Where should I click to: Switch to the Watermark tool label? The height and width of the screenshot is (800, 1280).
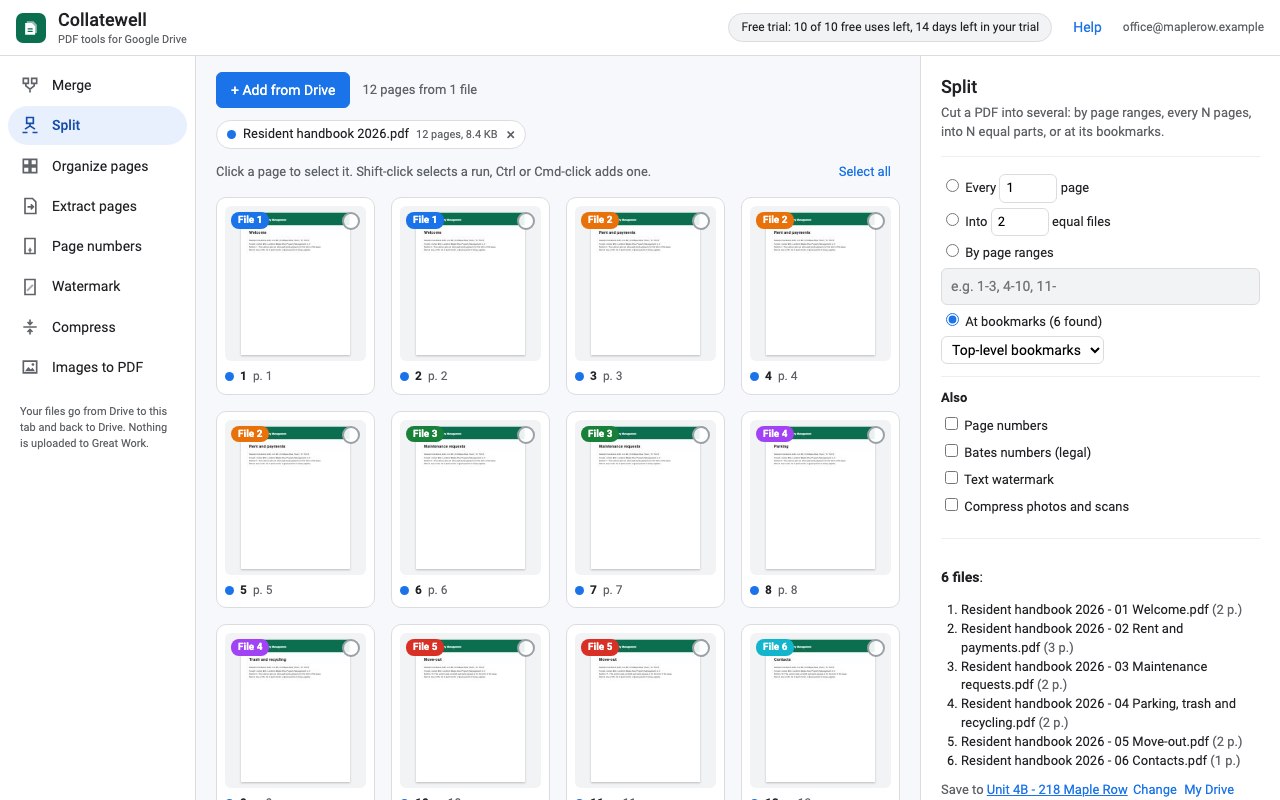(86, 286)
